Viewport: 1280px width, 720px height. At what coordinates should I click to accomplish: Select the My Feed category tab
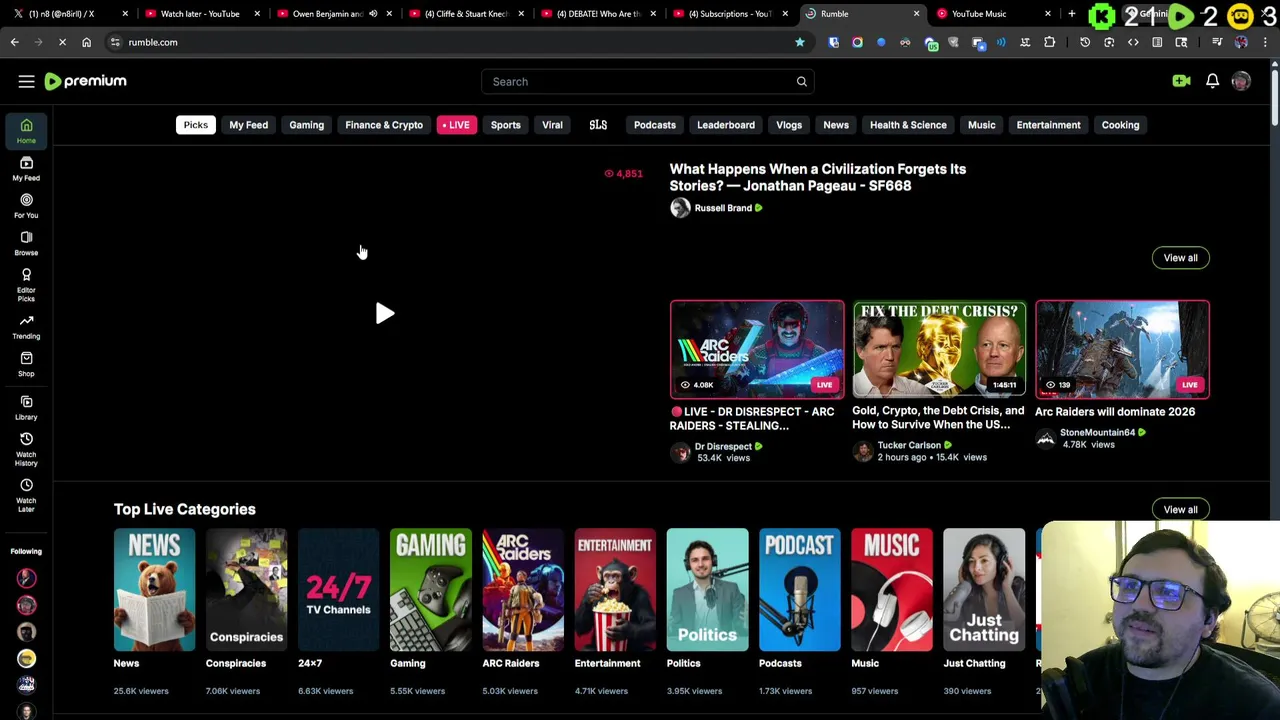point(248,125)
